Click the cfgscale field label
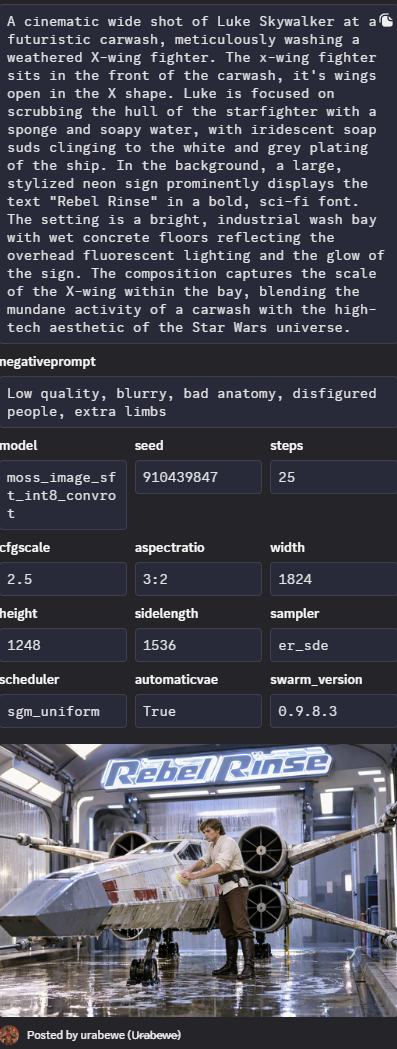 click(x=25, y=547)
